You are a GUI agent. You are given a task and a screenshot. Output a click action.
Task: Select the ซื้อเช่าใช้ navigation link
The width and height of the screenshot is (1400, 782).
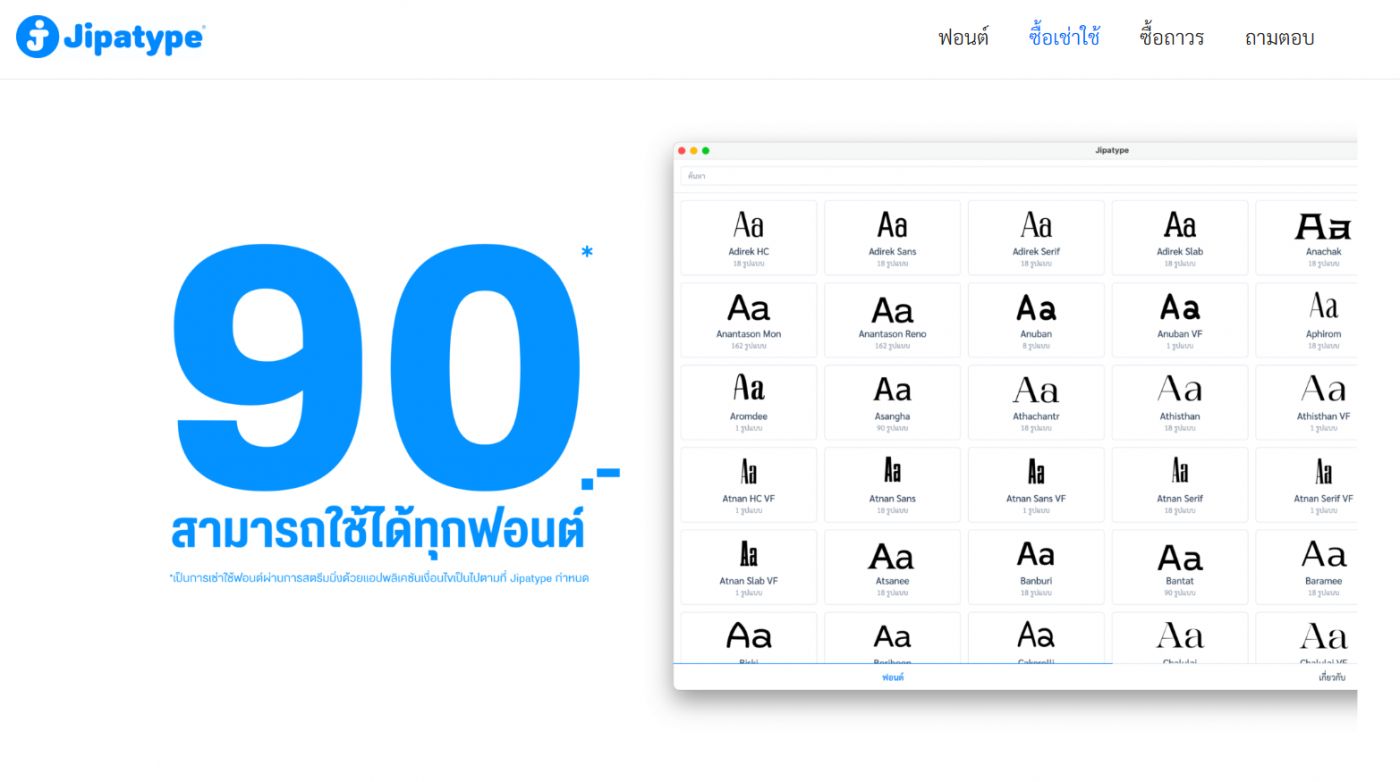(x=1064, y=38)
